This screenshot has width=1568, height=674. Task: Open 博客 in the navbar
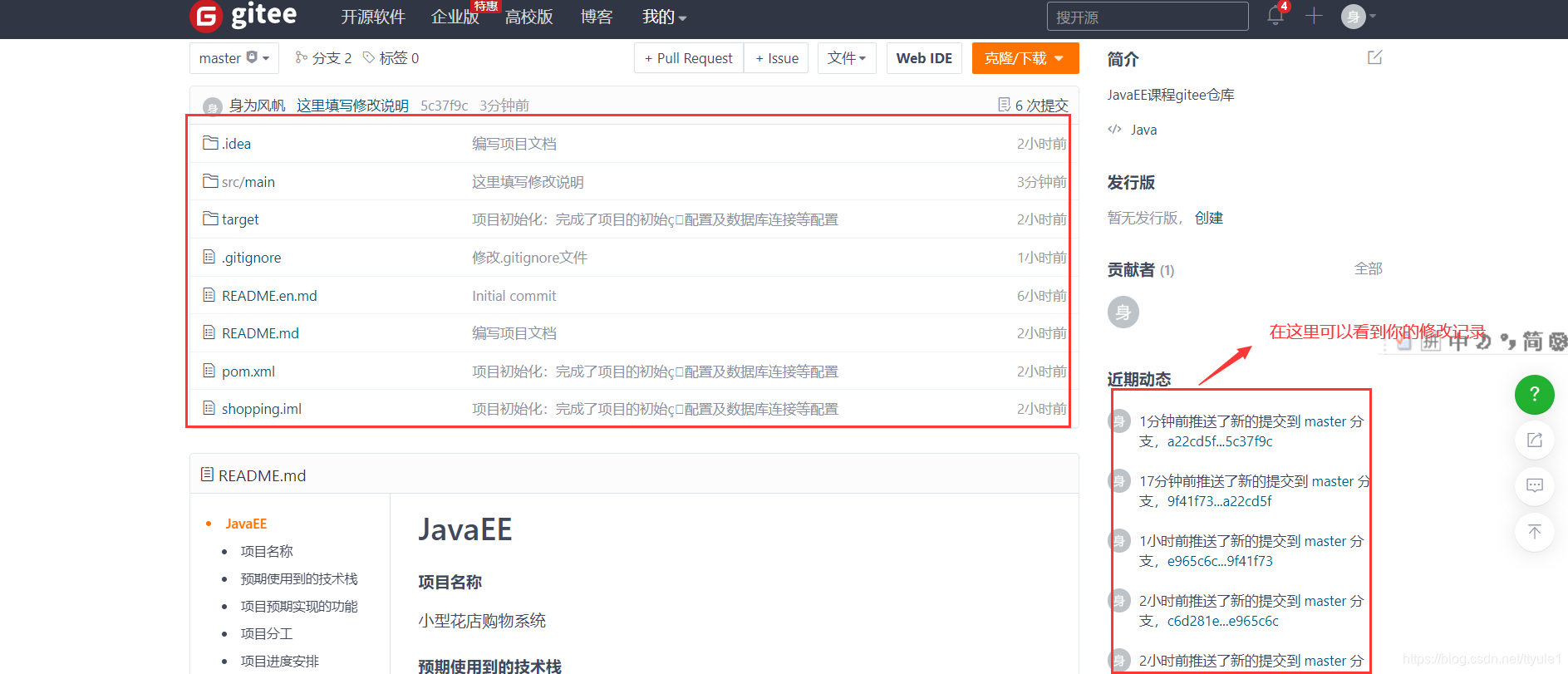coord(597,17)
